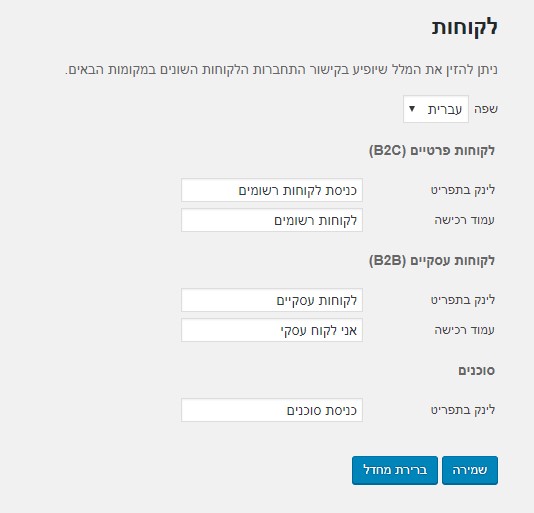Screen dimensions: 534x513
Task: Click the לינק בתפריט label under B2C
Action: 462,190
